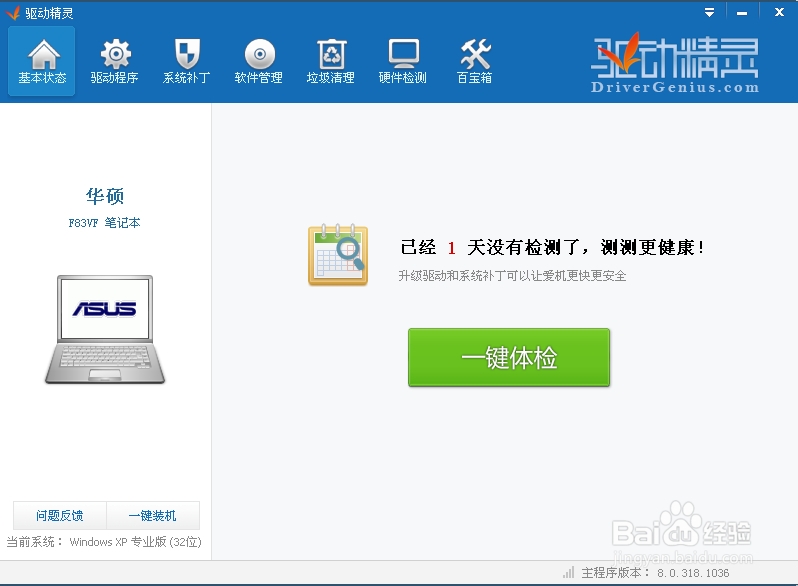Click the signal bars status icon
Viewport: 798px width, 586px height.
click(568, 573)
